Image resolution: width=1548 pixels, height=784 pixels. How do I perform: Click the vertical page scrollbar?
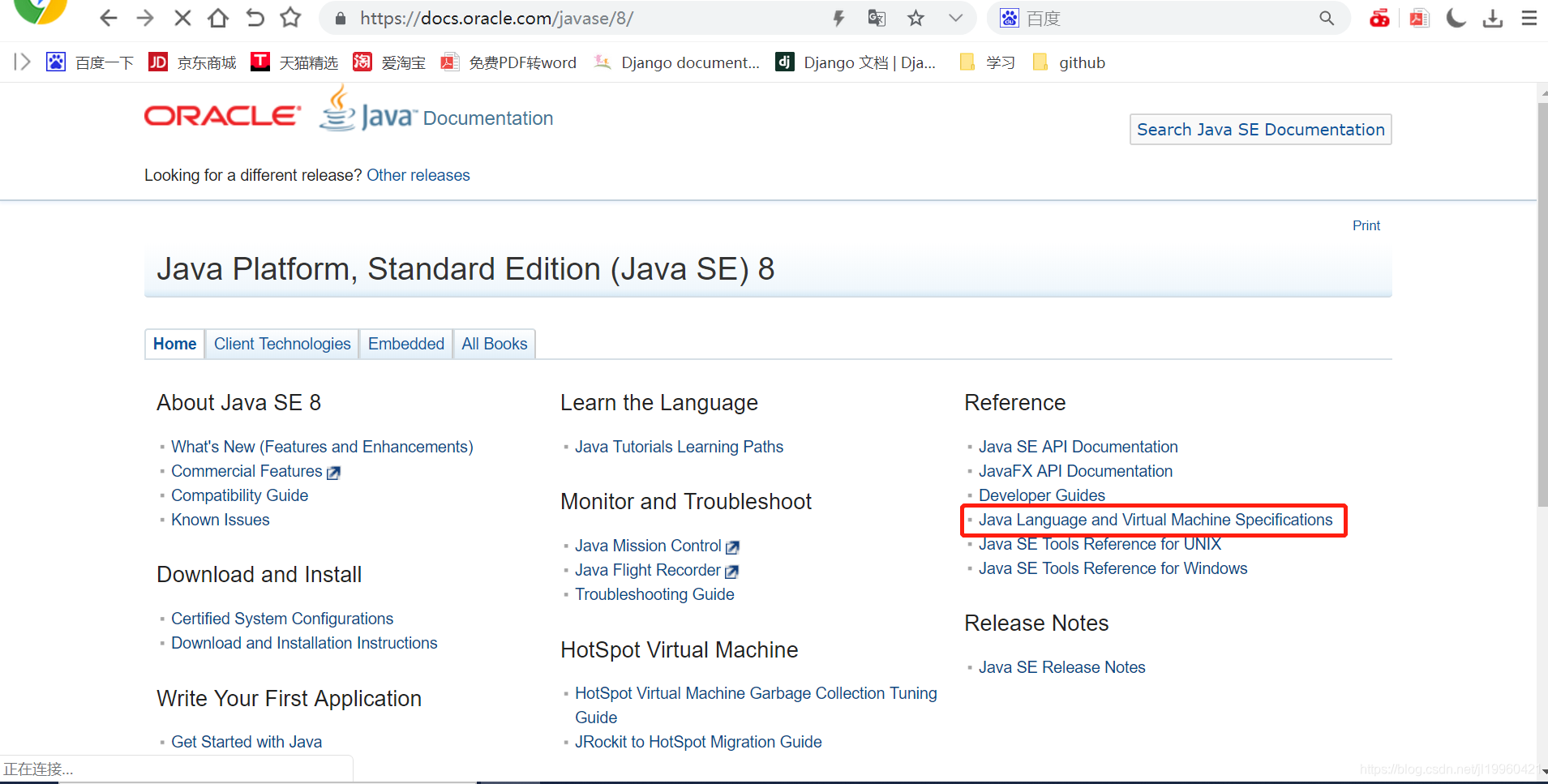(x=1542, y=304)
